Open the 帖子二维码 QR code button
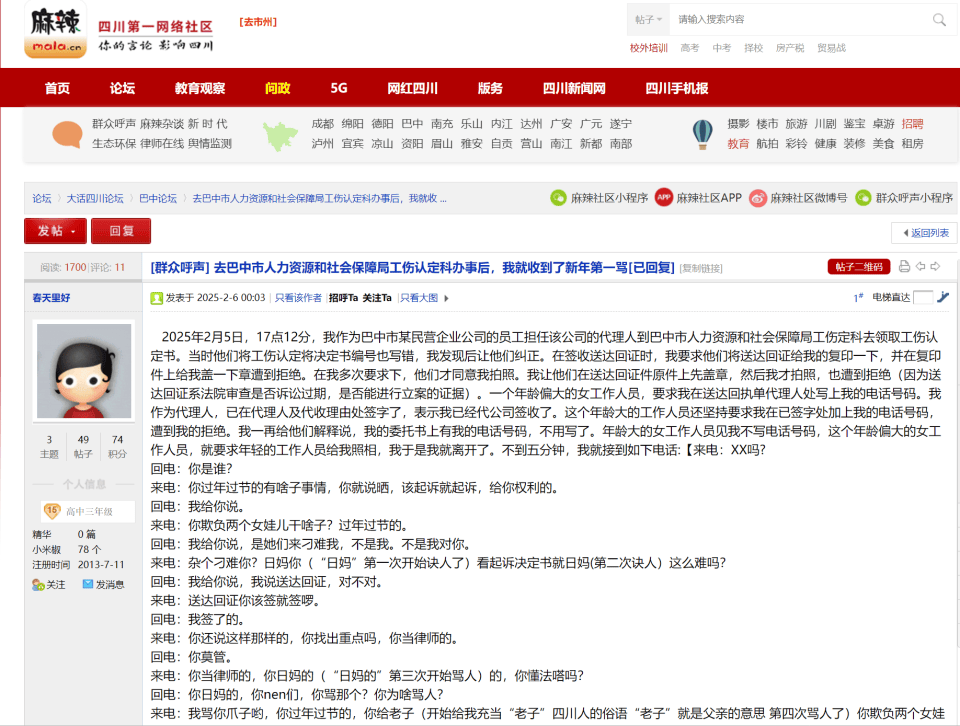The width and height of the screenshot is (960, 726). click(860, 267)
